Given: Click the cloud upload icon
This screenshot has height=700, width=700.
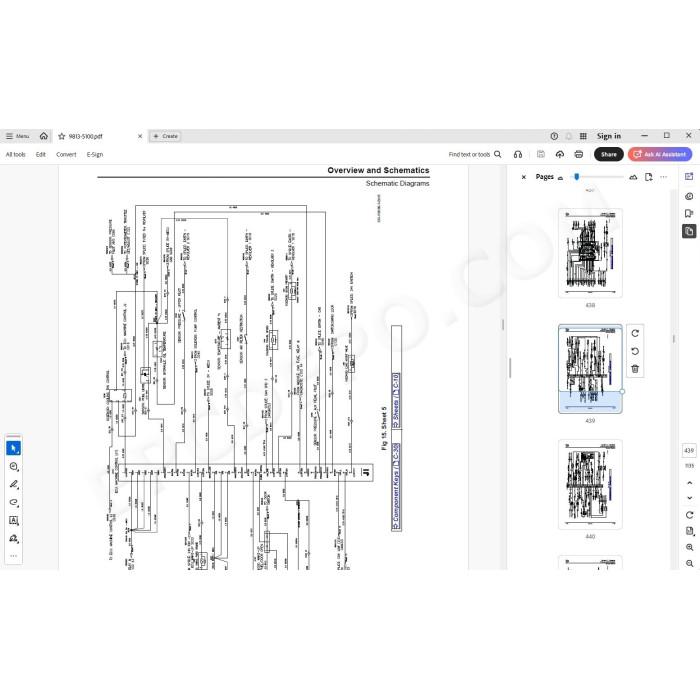Looking at the screenshot, I should click(560, 154).
